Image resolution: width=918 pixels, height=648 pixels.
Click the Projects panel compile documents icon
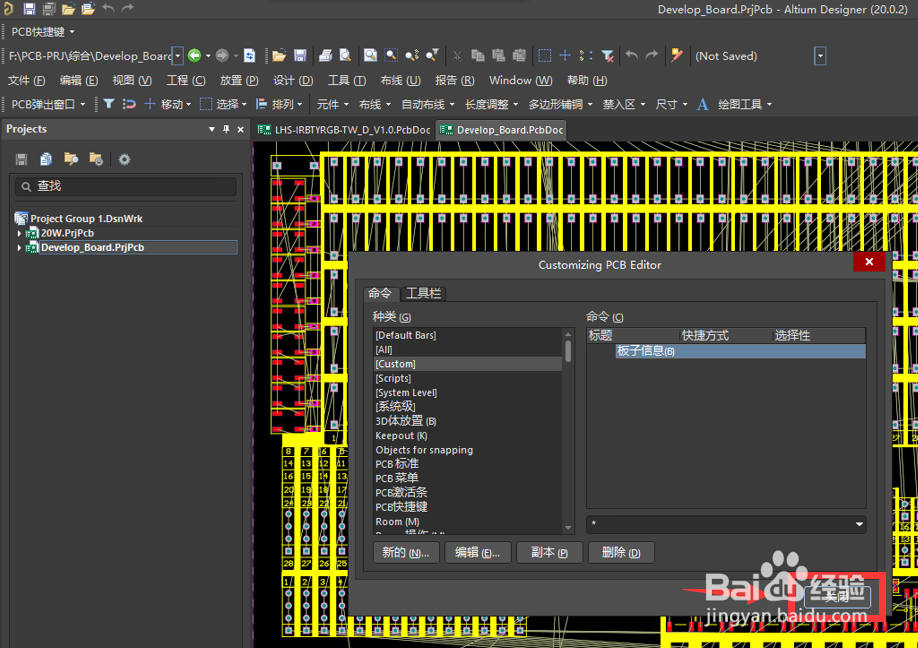pos(46,159)
